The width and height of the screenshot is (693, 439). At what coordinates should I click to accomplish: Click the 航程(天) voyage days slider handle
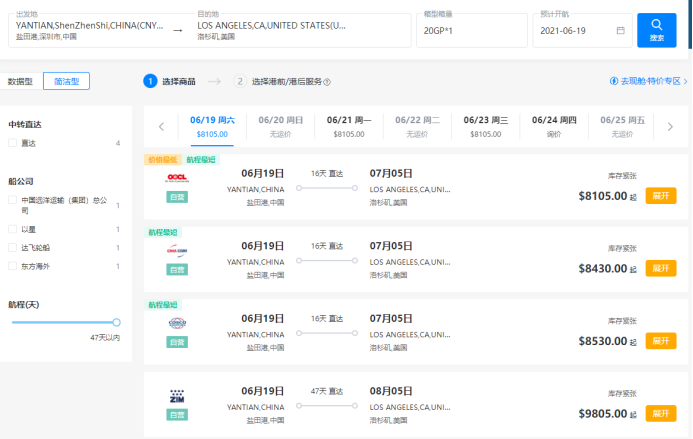[x=116, y=322]
